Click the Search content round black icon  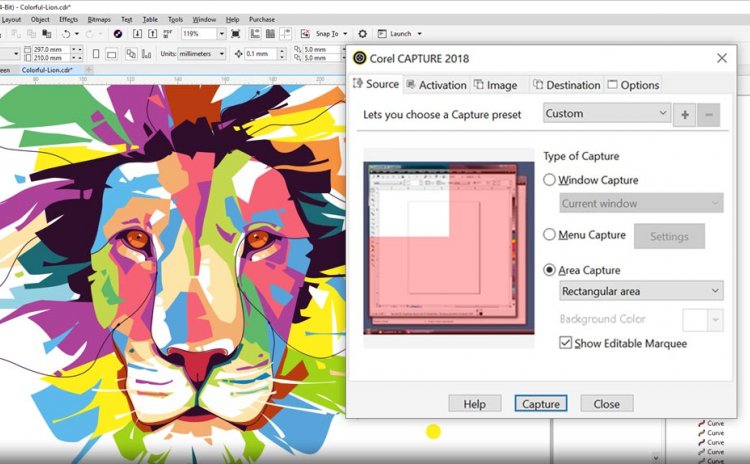click(x=118, y=33)
